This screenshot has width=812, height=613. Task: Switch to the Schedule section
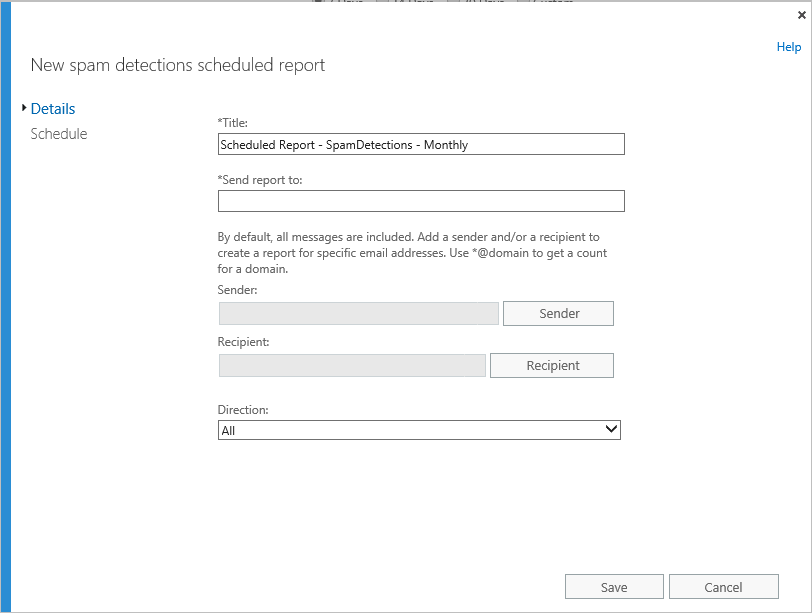pos(59,134)
